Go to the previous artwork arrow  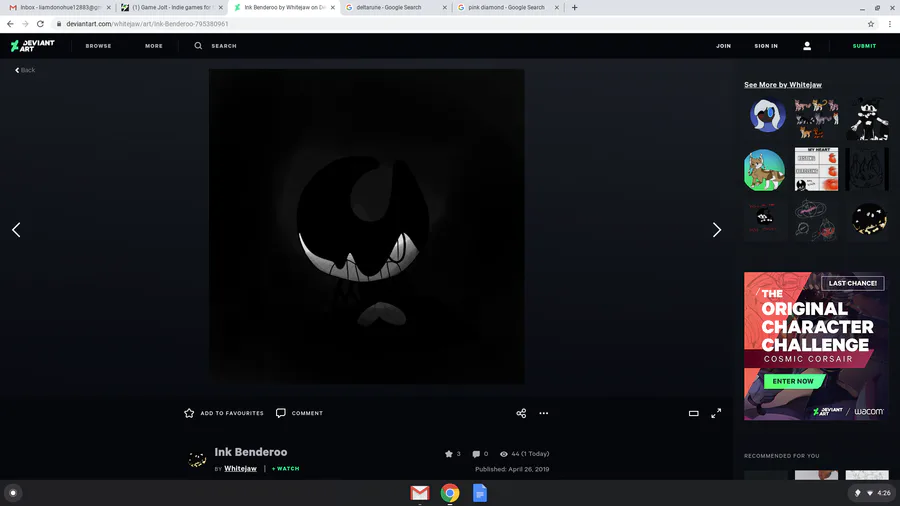16,229
